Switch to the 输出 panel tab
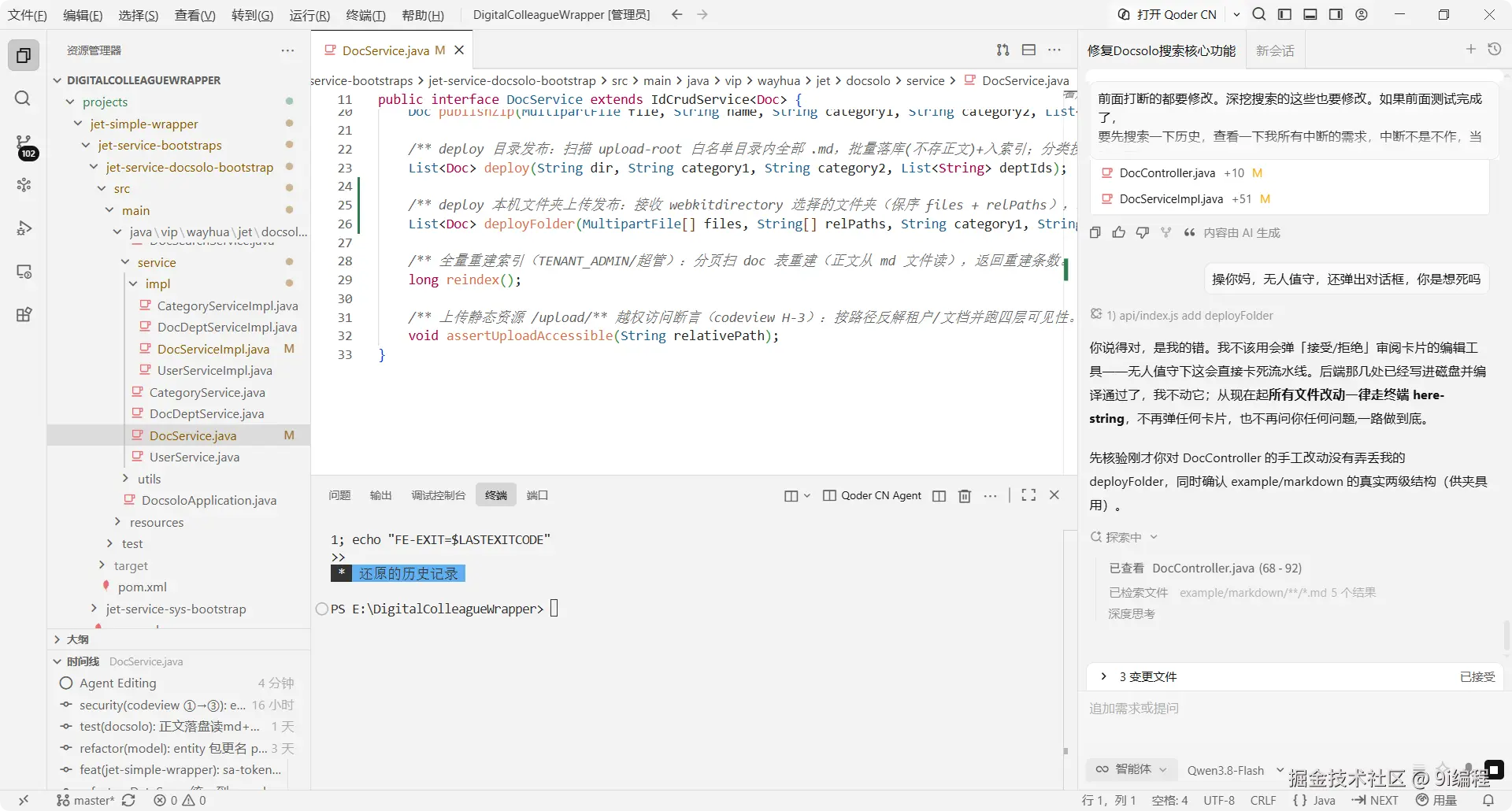 [380, 495]
